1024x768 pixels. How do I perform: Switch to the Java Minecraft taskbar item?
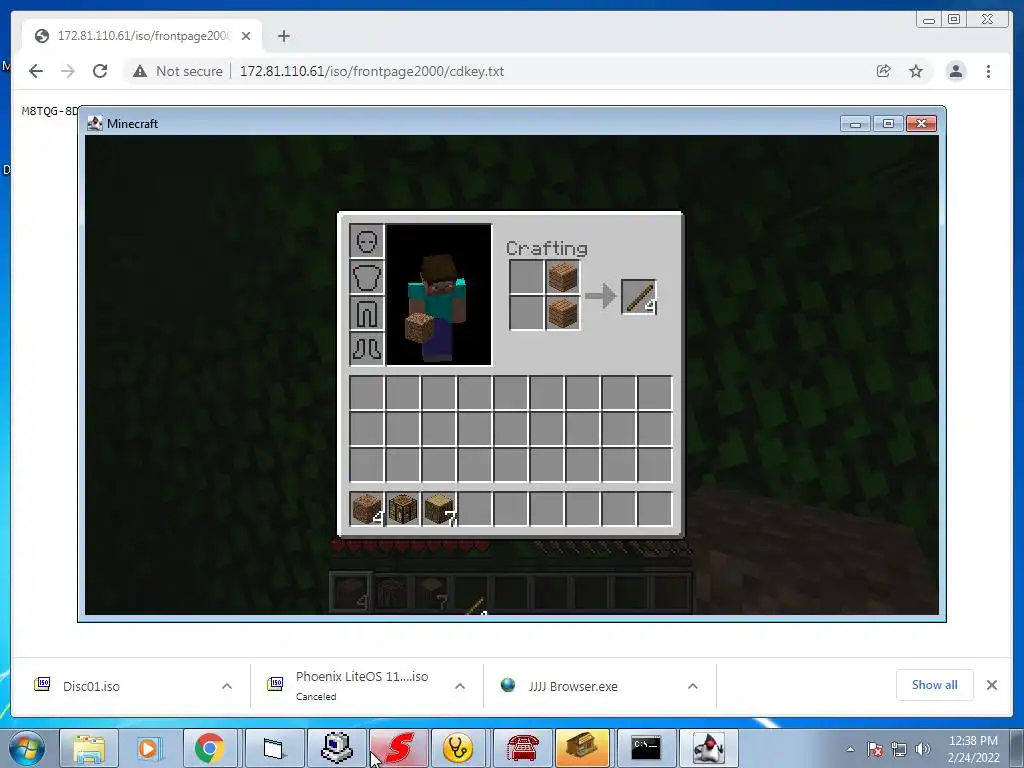pos(709,748)
